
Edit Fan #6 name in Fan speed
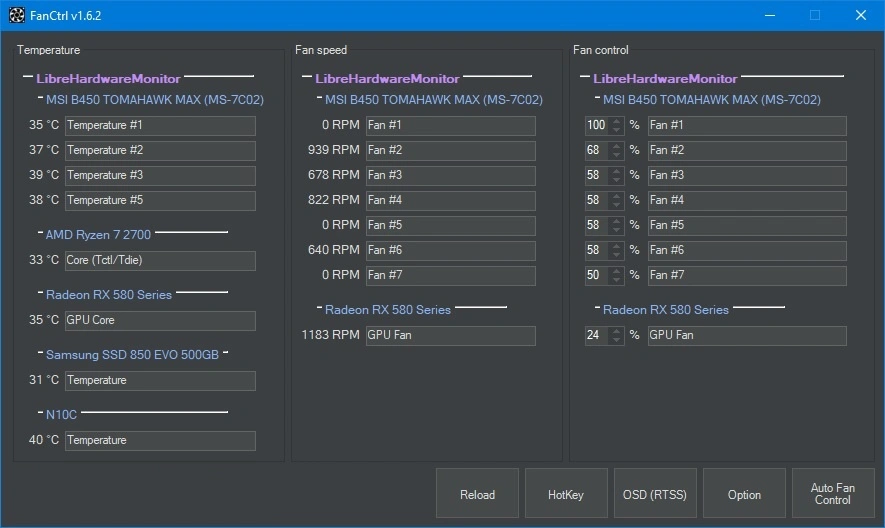(x=450, y=250)
